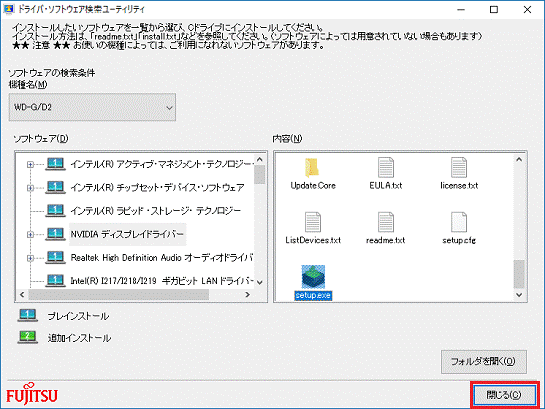
Task: Click the EULA.txt file name
Action: [386, 186]
